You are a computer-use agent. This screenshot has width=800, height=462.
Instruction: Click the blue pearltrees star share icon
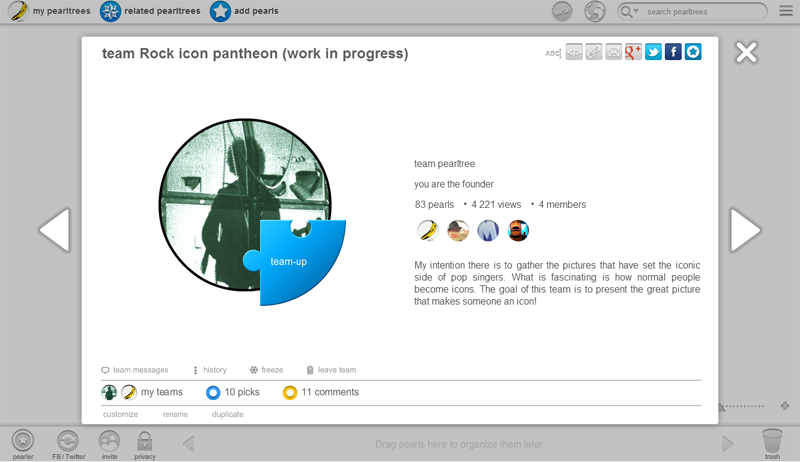pyautogui.click(x=693, y=52)
